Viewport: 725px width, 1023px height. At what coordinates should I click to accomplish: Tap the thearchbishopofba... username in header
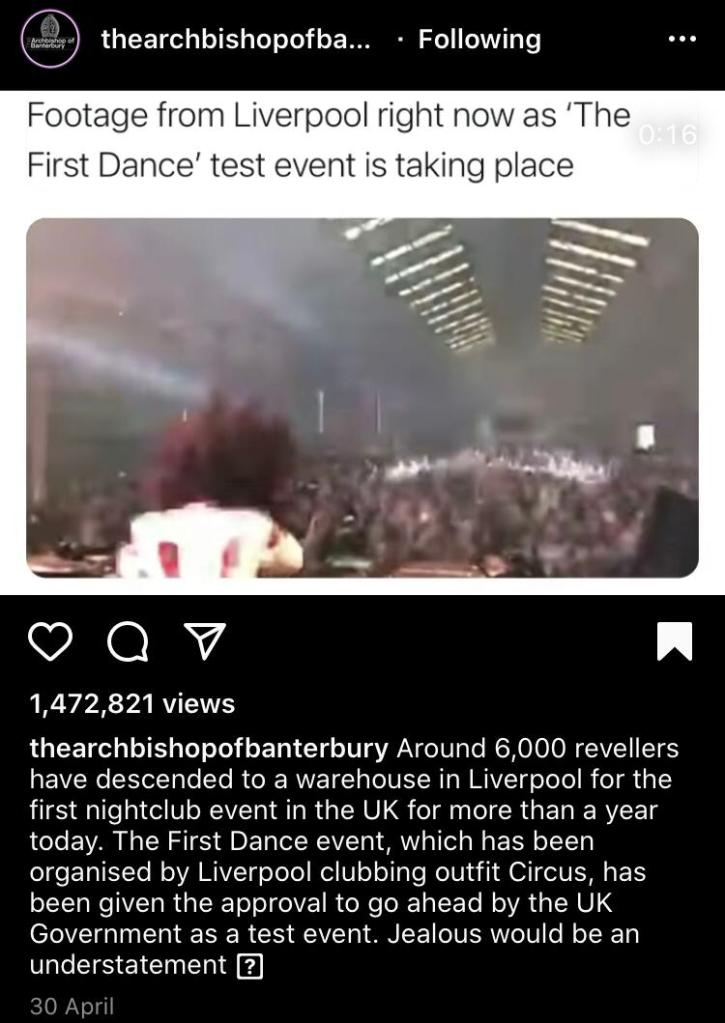coord(236,39)
